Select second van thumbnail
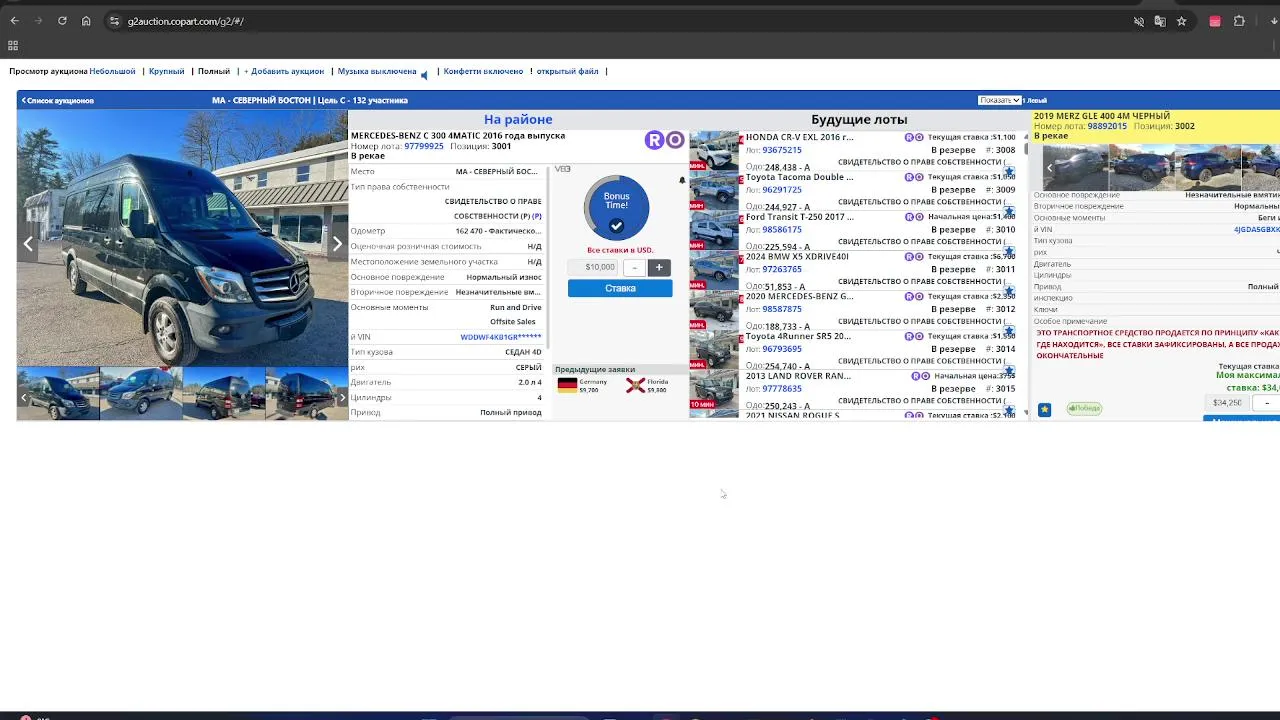 pyautogui.click(x=141, y=394)
